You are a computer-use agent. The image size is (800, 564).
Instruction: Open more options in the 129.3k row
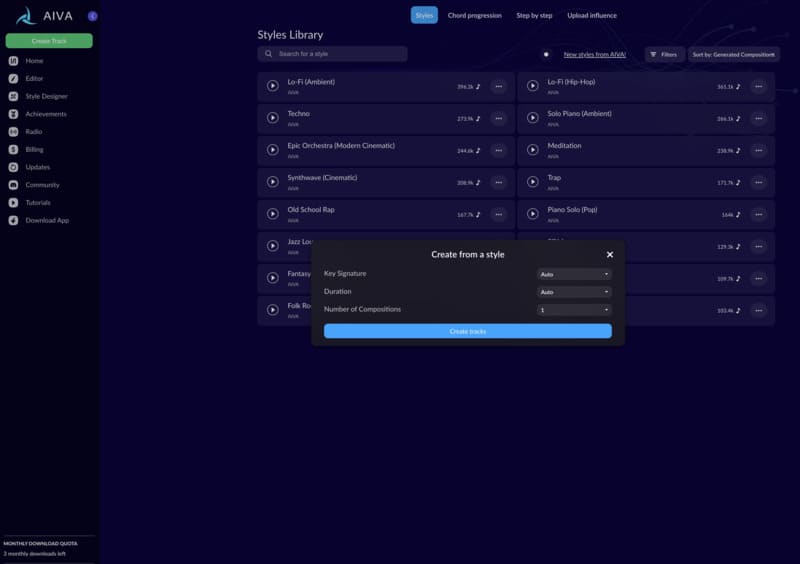759,247
